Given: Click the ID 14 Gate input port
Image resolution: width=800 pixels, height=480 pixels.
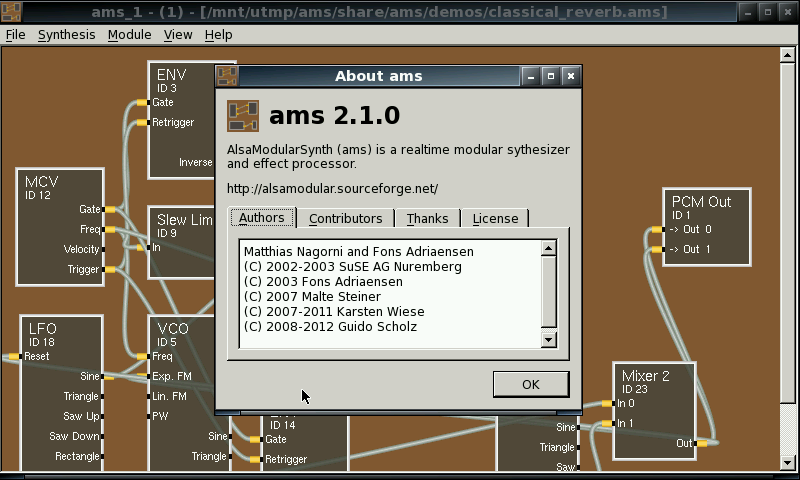Looking at the screenshot, I should (256, 439).
